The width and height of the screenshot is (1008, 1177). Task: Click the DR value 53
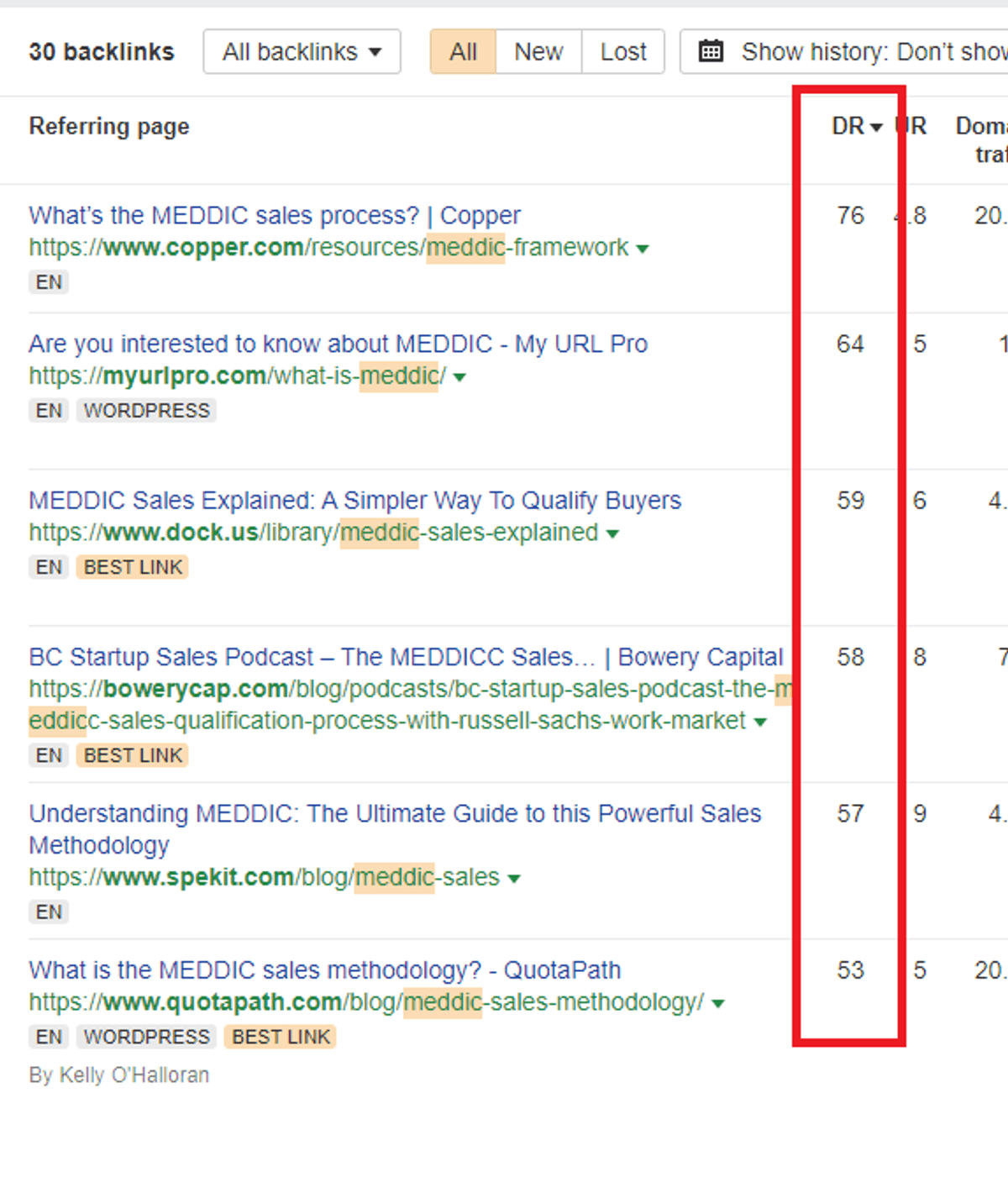[850, 970]
